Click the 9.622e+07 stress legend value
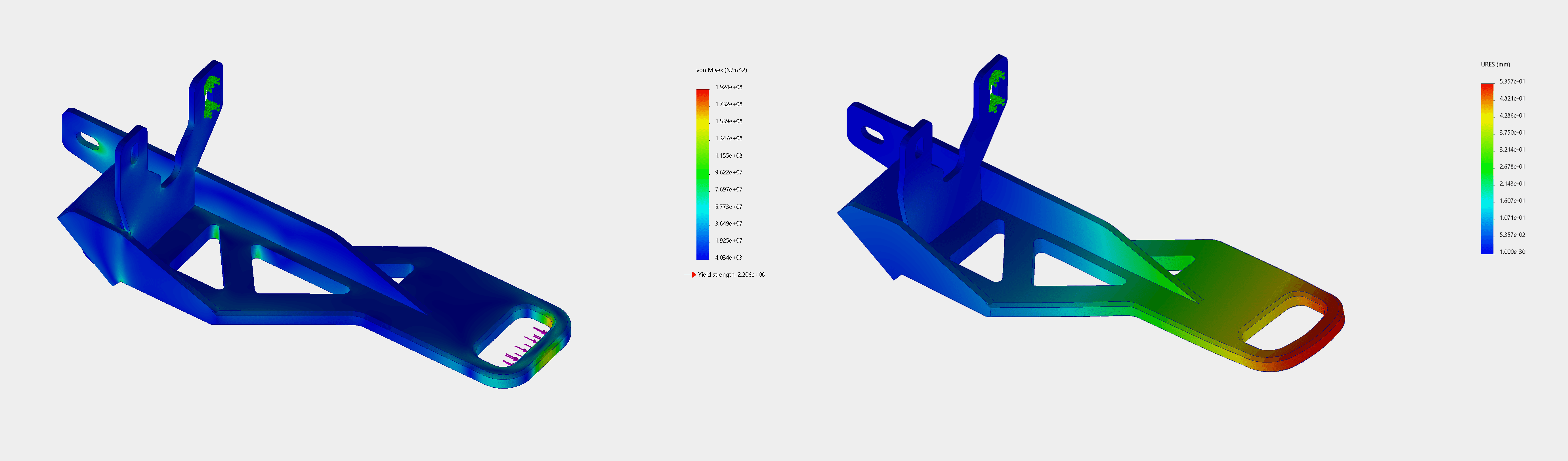Screen dimensions: 1568x461 click(x=729, y=172)
